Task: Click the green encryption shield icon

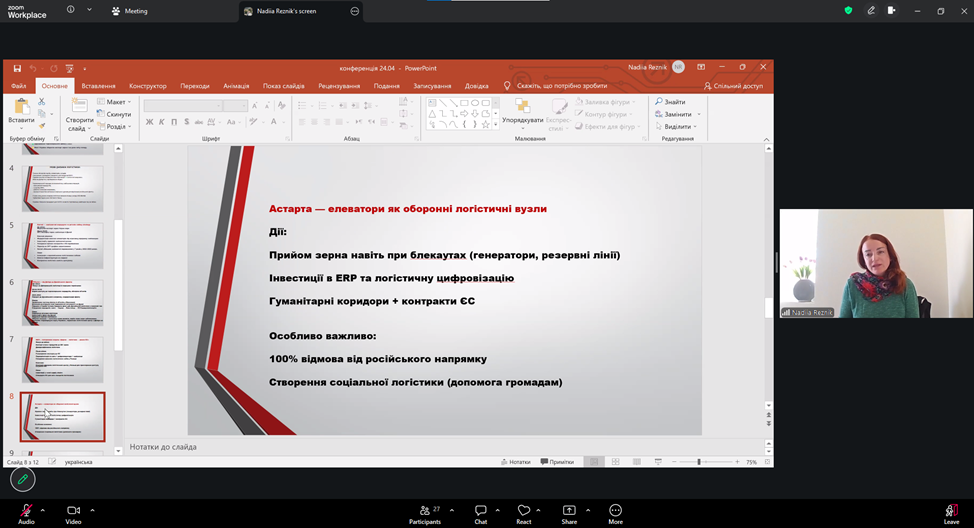Action: (x=848, y=10)
